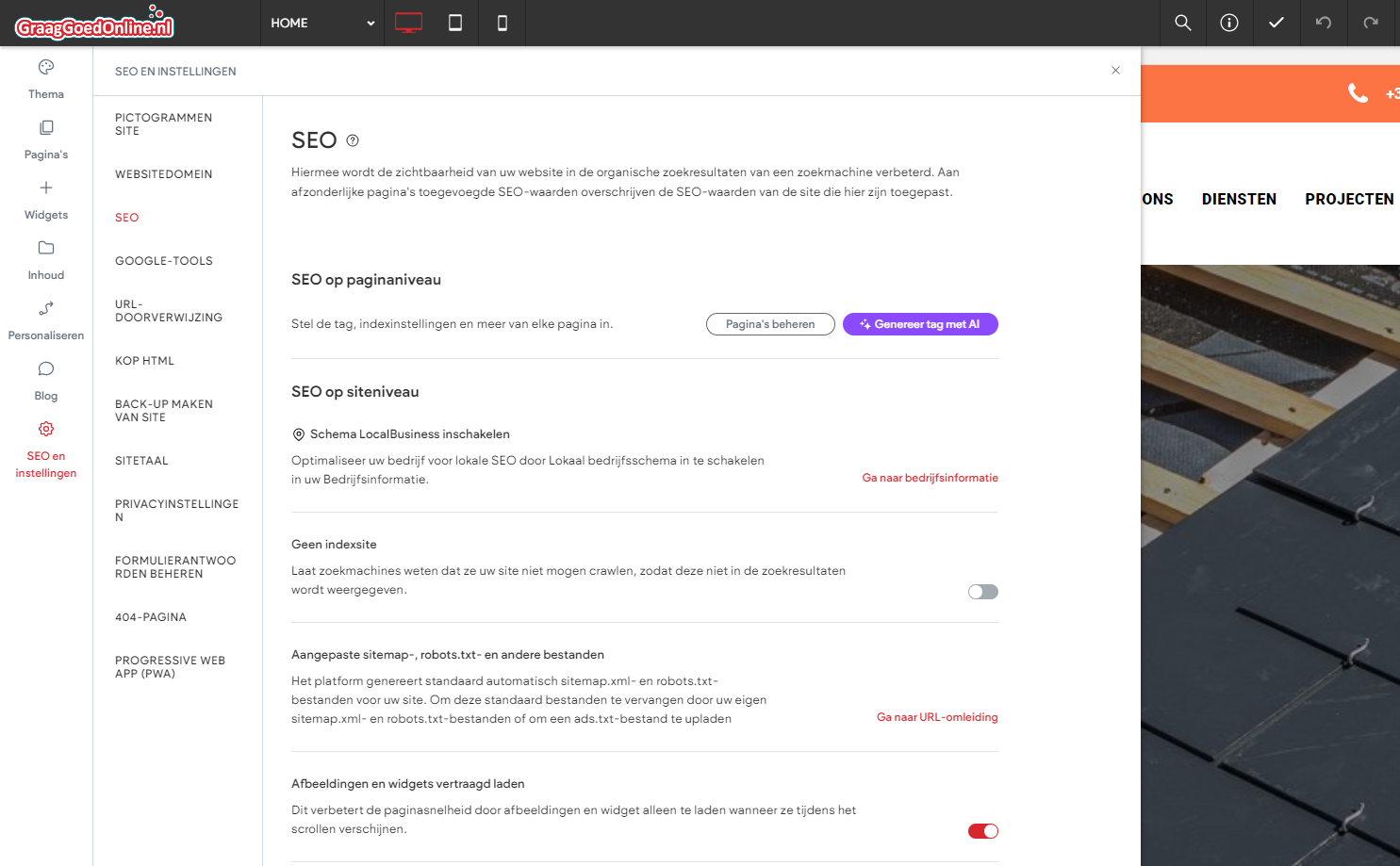The image size is (1400, 866).
Task: Switch to tablet view icon
Action: (455, 23)
